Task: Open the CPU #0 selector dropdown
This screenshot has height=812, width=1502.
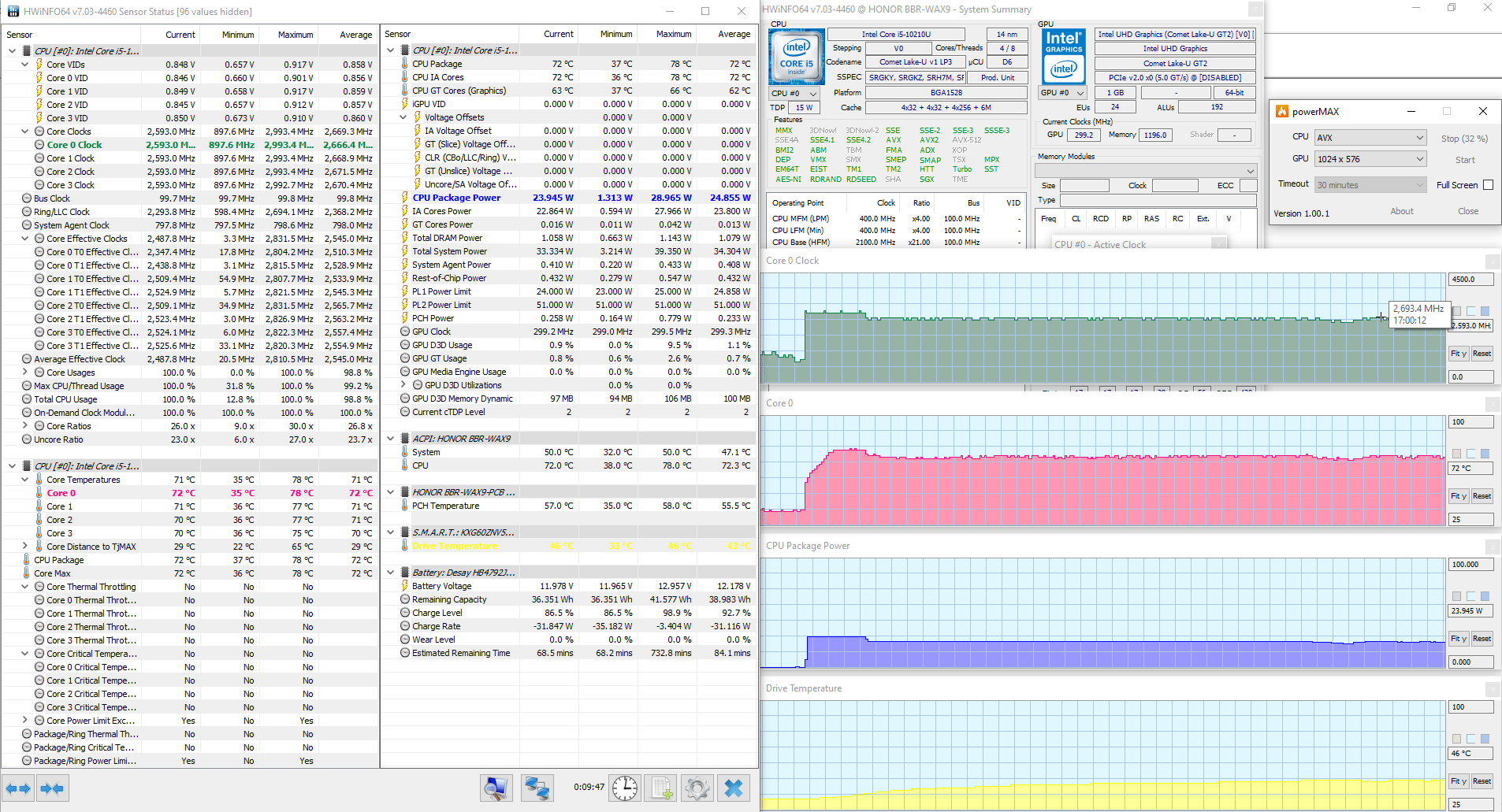Action: click(795, 94)
